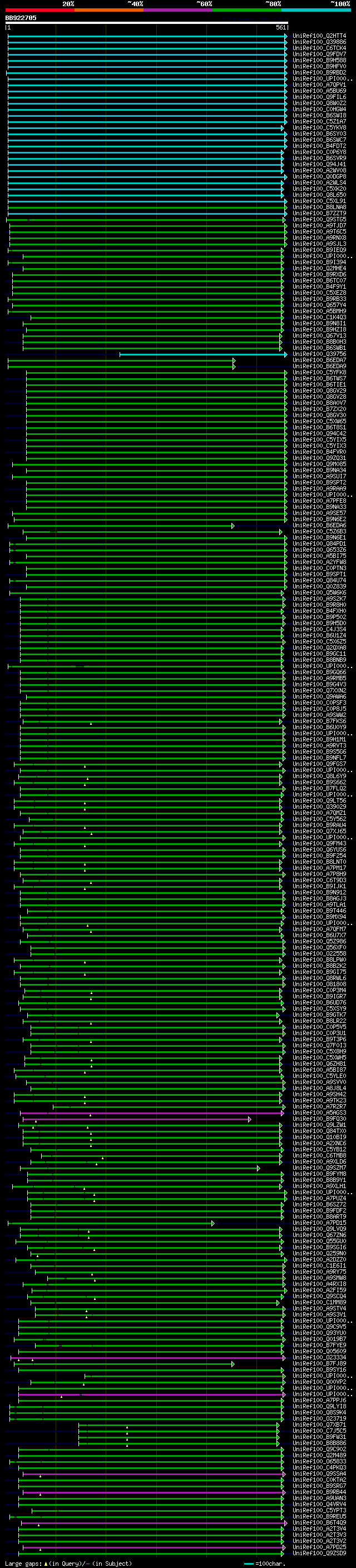The image size is (356, 1568).
Task: Click the BB922705 query name
Action: click(21, 18)
